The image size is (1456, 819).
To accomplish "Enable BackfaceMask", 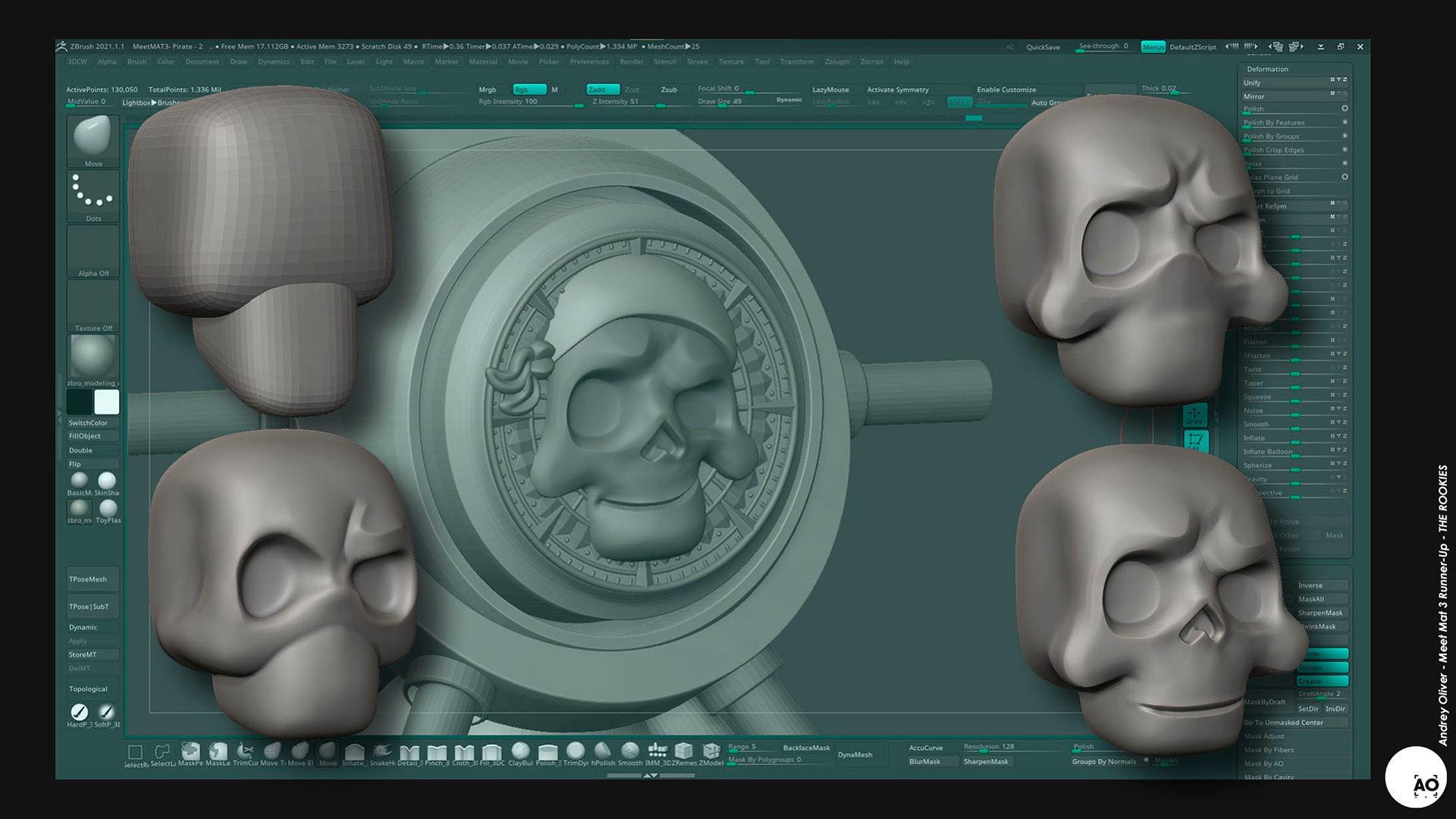I will 806,748.
